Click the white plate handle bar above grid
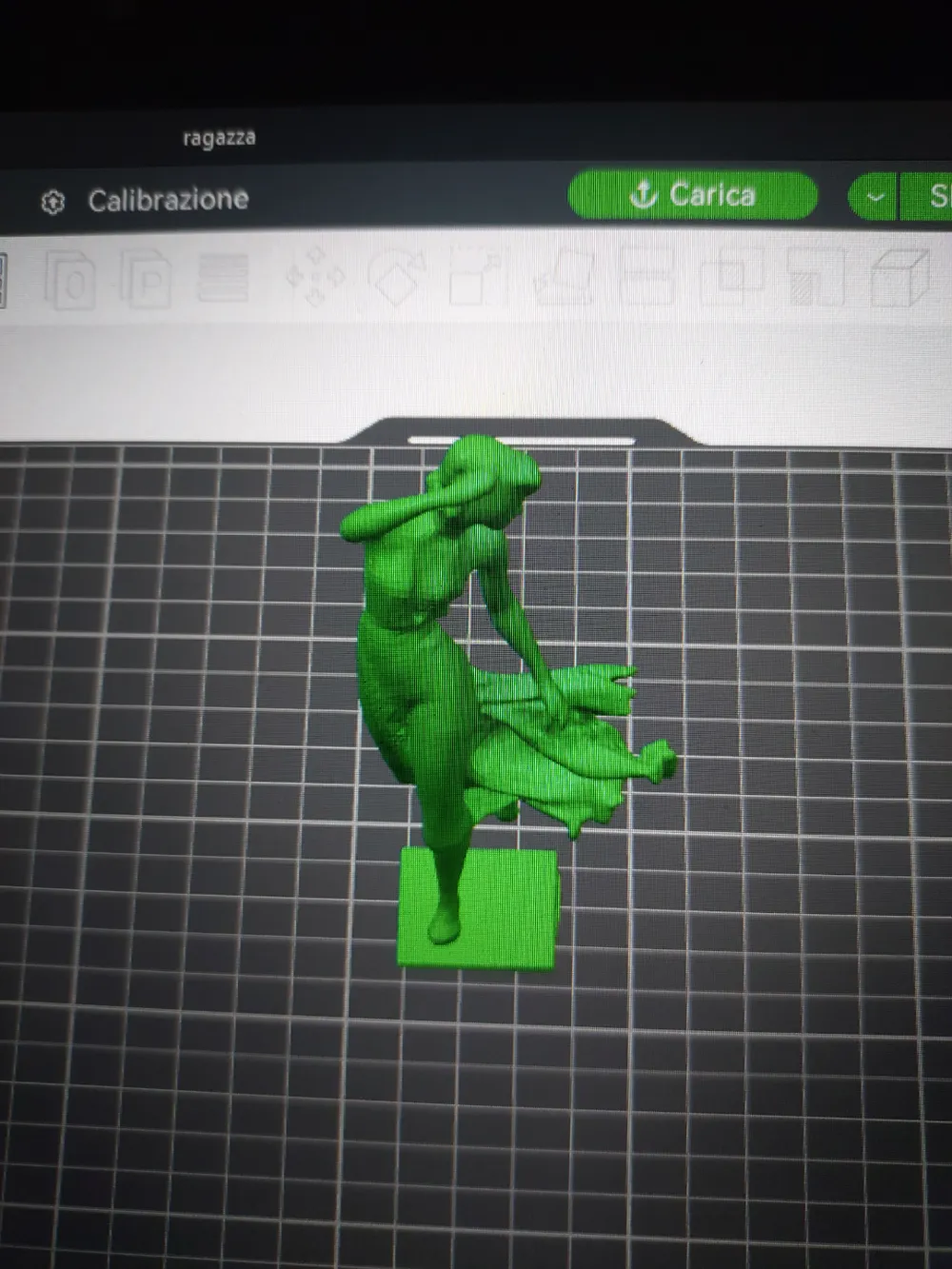Viewport: 952px width, 1269px height. [521, 441]
